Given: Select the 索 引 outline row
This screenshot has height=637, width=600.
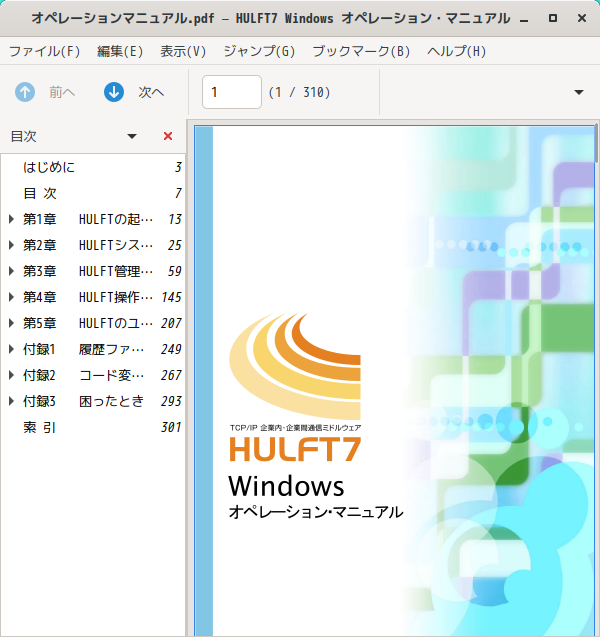Looking at the screenshot, I should coord(93,427).
